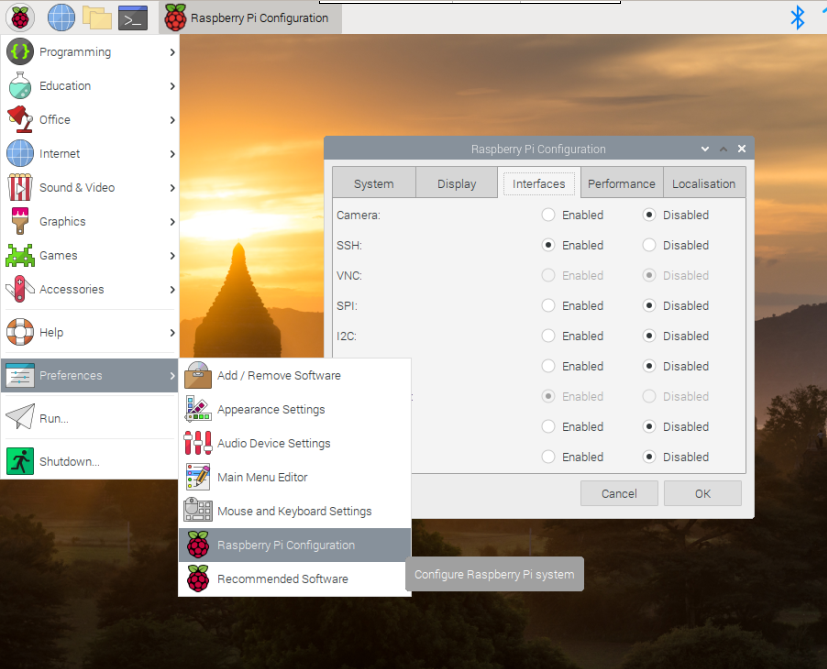Screen dimensions: 827x669
Task: Click the Main Menu Editor pencil icon
Action: [x=198, y=477]
